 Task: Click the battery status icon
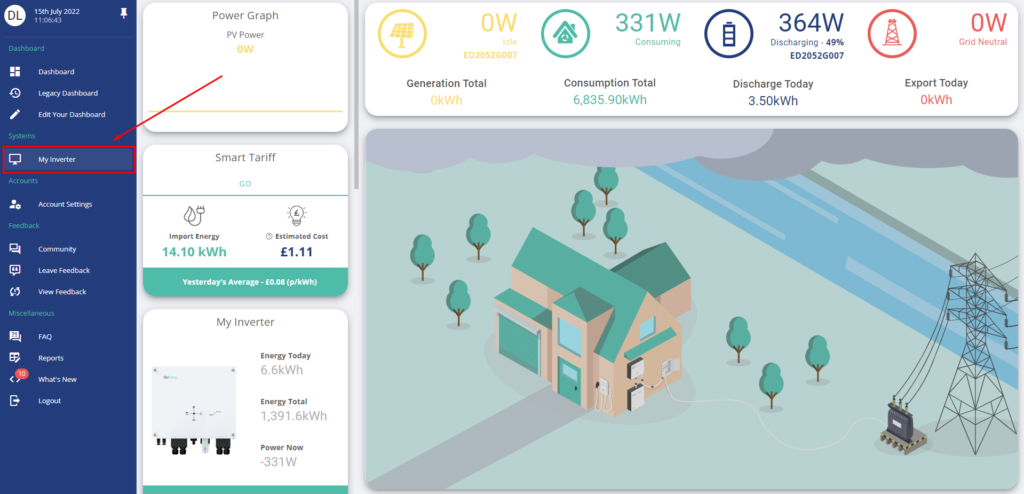(x=727, y=34)
